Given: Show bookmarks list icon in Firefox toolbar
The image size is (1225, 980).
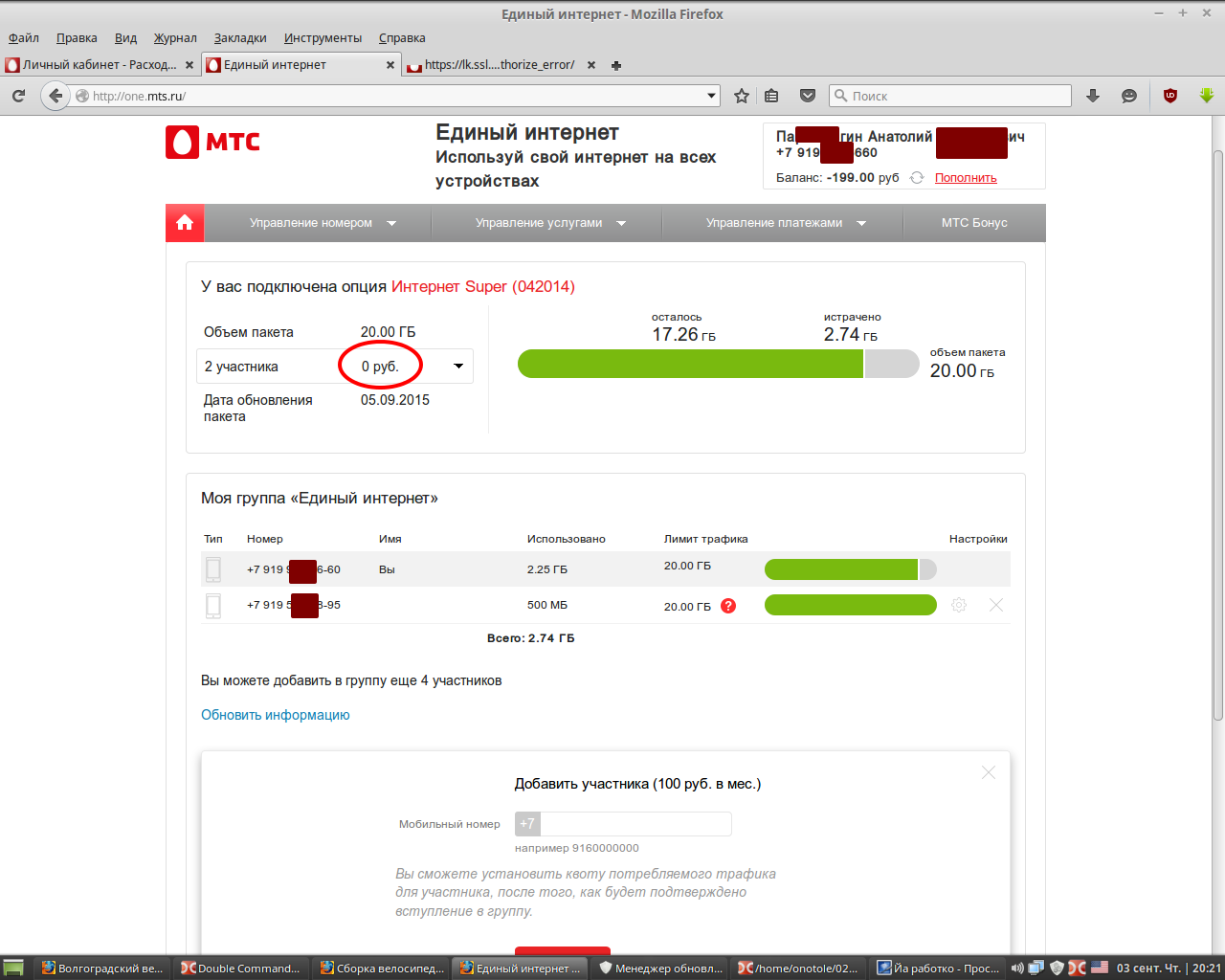Looking at the screenshot, I should 771,96.
